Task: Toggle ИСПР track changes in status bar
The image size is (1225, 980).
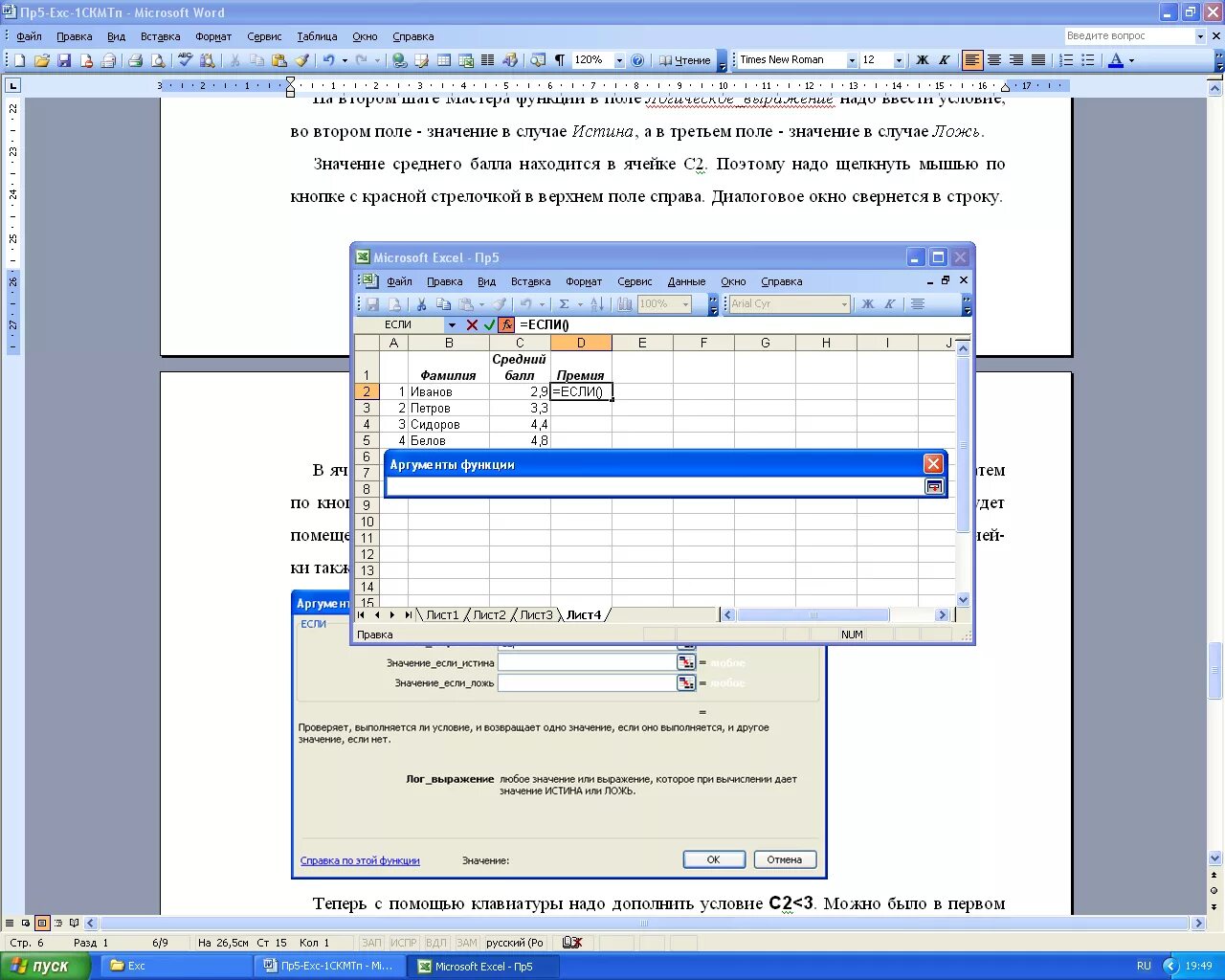Action: 404,943
